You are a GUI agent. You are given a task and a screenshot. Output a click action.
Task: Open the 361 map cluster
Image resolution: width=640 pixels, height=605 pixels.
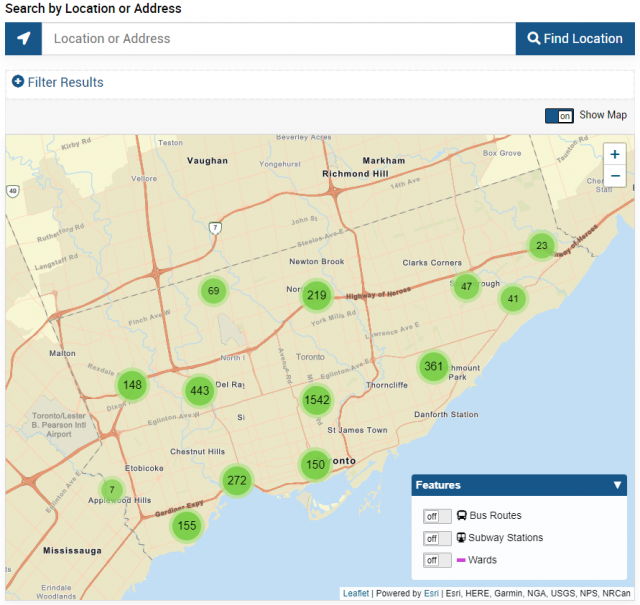coord(433,366)
